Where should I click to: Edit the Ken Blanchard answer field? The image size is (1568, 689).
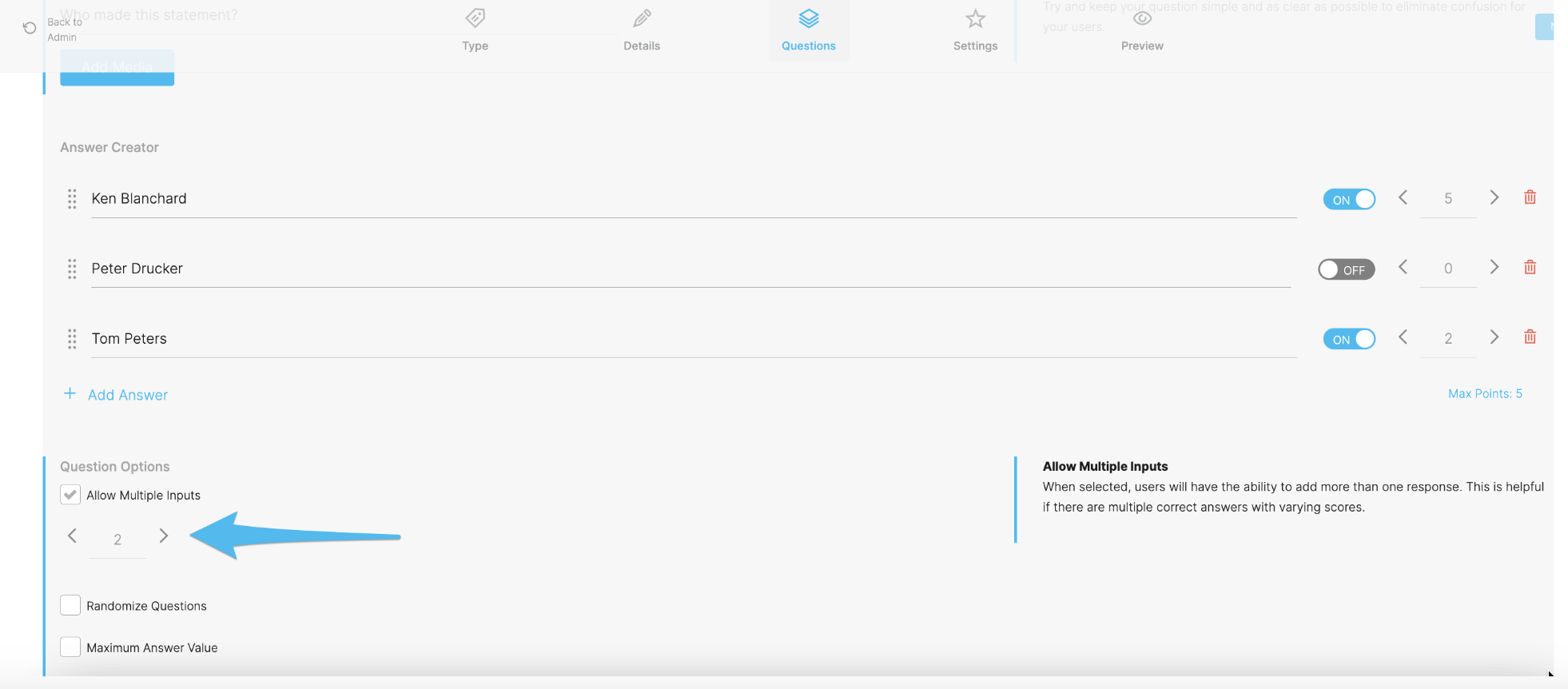(694, 199)
